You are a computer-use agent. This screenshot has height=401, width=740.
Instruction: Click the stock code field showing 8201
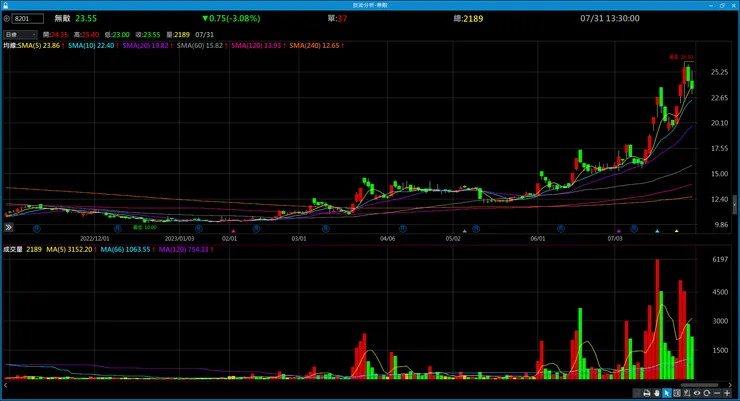click(27, 18)
